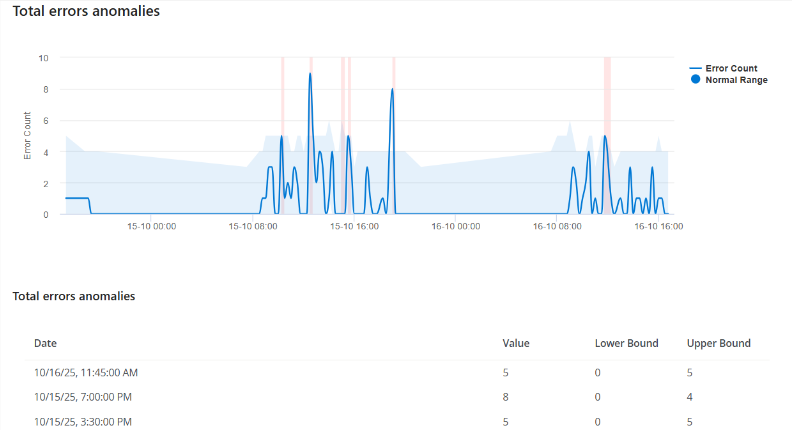Toggle the Error Count series label in legend
This screenshot has width=792, height=430.
(x=731, y=68)
